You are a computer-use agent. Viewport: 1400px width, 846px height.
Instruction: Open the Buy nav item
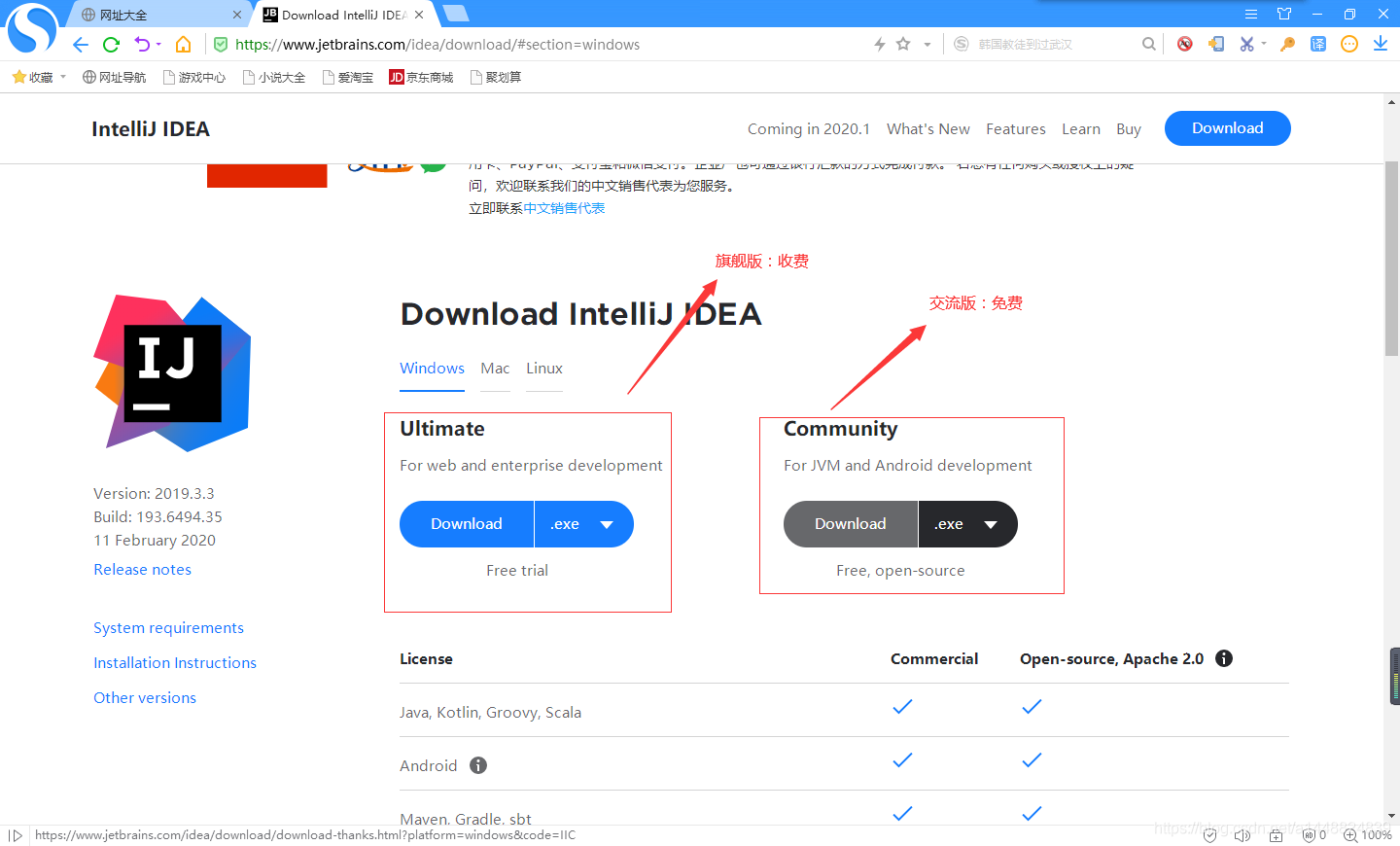tap(1129, 129)
